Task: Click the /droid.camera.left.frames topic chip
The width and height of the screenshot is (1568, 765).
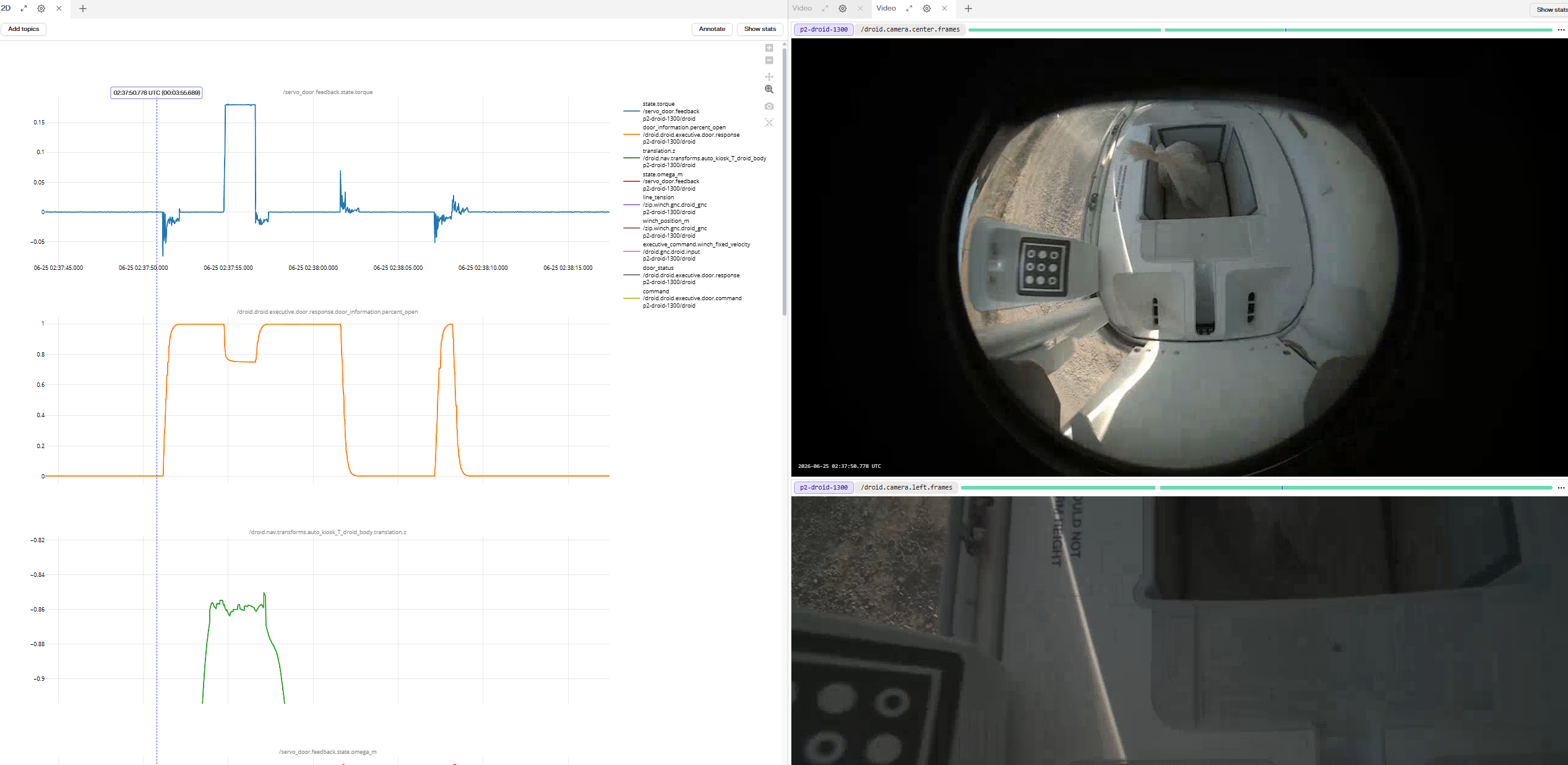Action: (x=907, y=488)
